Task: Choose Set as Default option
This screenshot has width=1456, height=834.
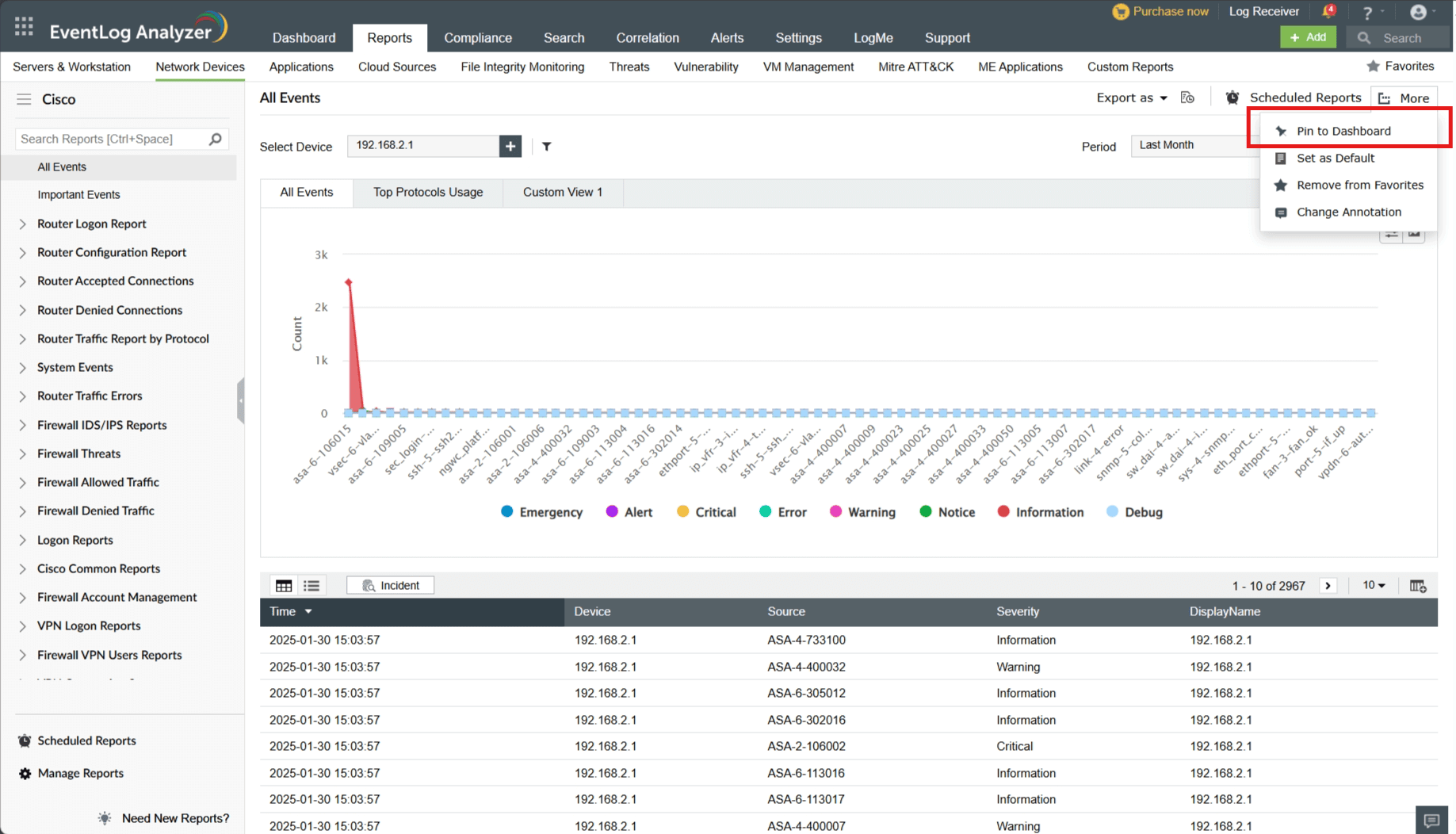Action: 1348,158
